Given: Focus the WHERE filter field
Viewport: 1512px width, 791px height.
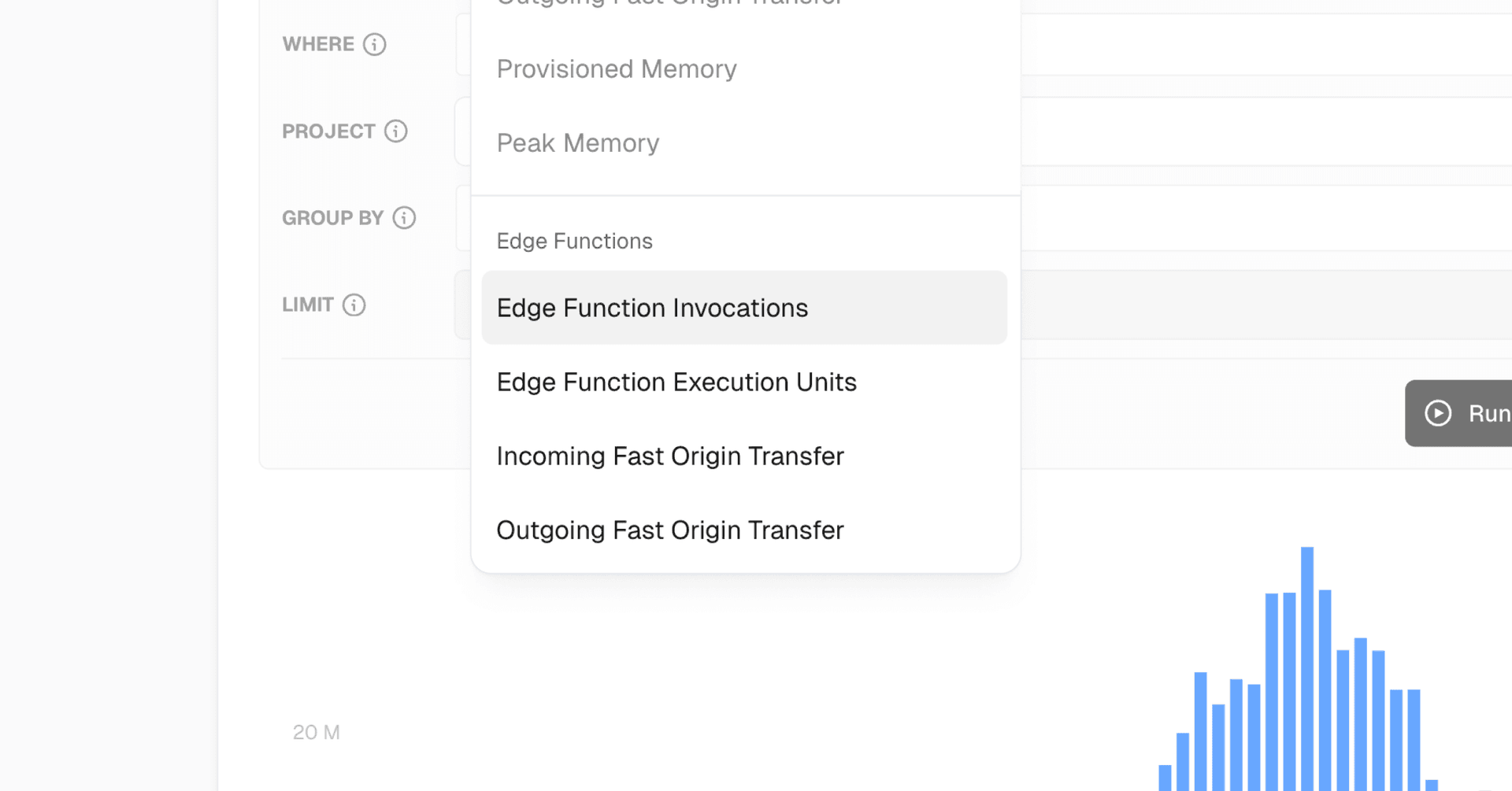Looking at the screenshot, I should 1260,44.
